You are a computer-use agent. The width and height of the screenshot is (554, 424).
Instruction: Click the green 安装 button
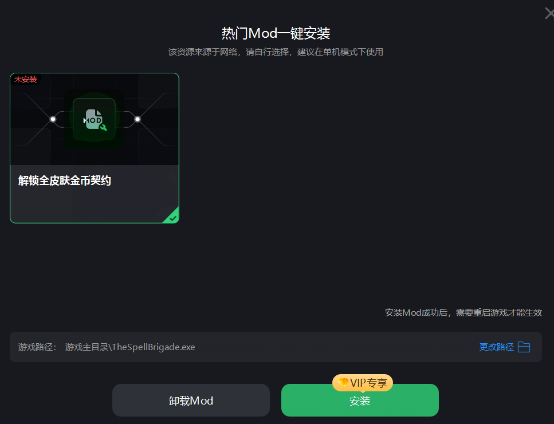[360, 401]
